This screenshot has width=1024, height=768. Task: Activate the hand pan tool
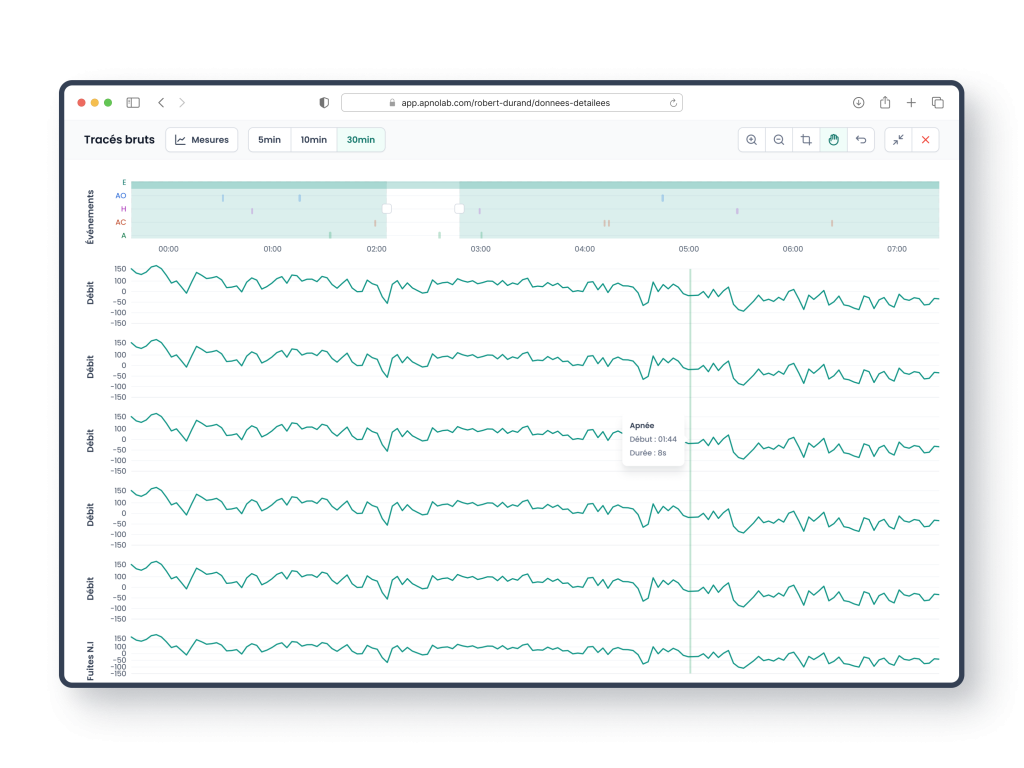click(x=833, y=140)
